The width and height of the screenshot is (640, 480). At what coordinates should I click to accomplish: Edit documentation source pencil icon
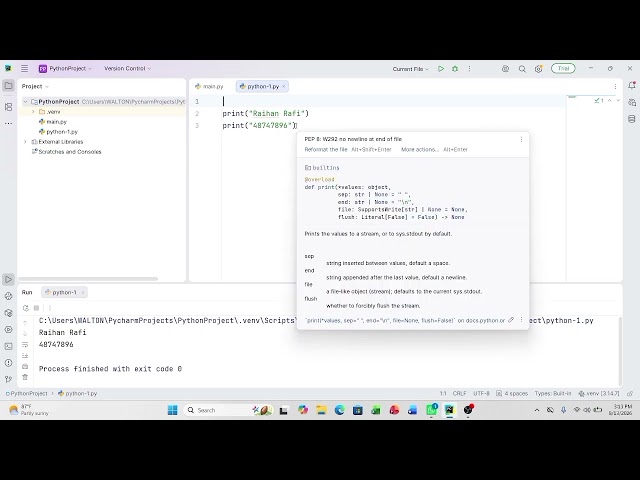click(511, 320)
